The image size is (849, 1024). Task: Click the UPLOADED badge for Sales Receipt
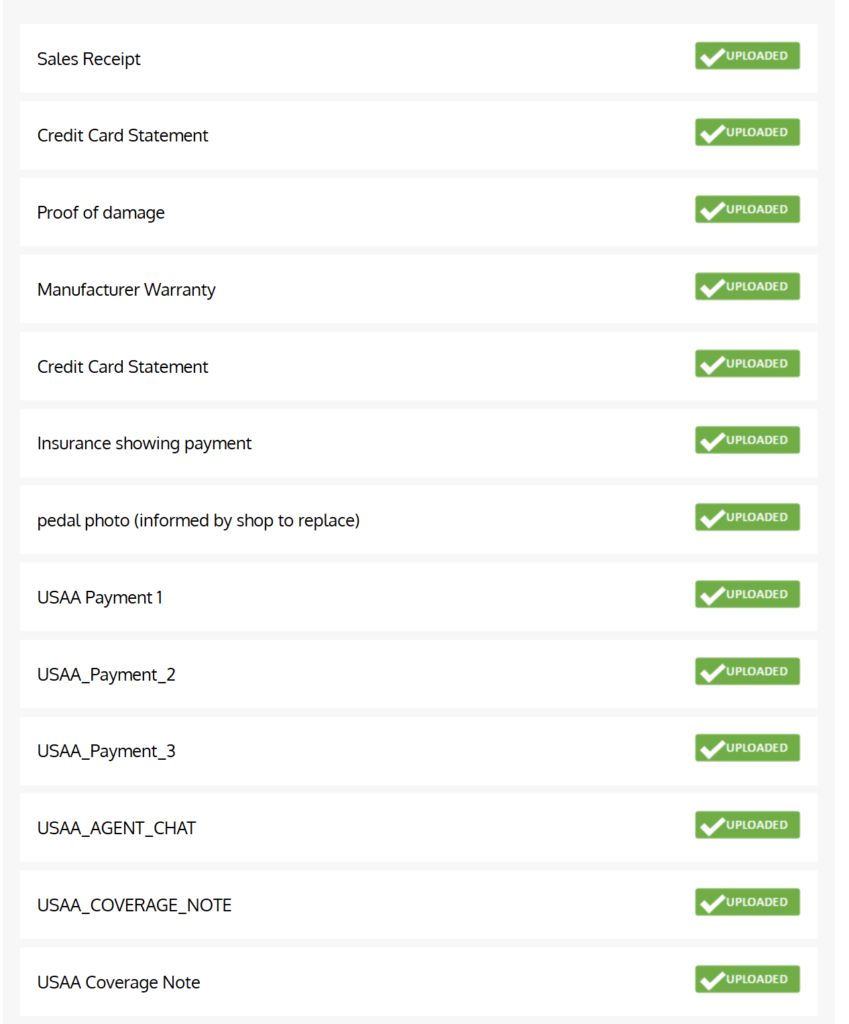click(x=747, y=56)
